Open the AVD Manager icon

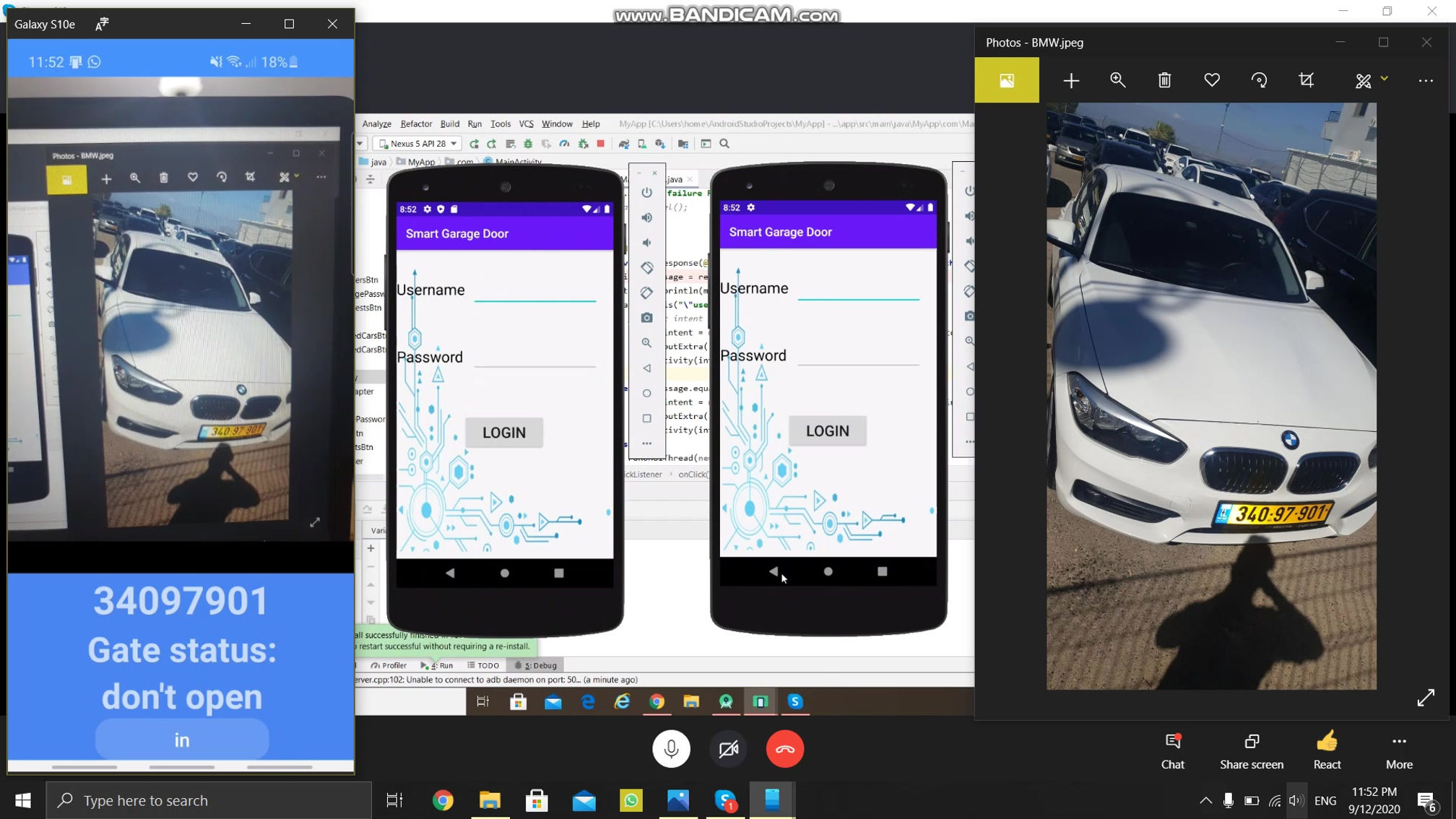641,144
